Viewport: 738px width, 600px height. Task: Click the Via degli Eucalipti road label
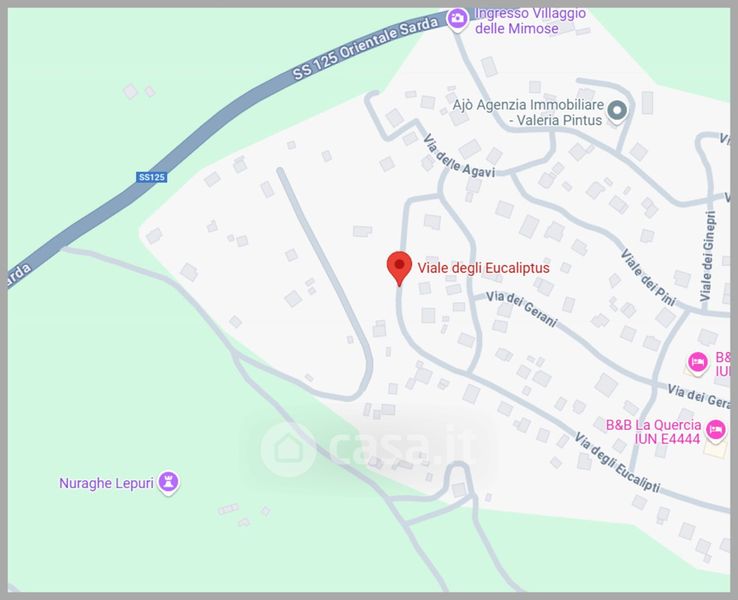click(617, 463)
